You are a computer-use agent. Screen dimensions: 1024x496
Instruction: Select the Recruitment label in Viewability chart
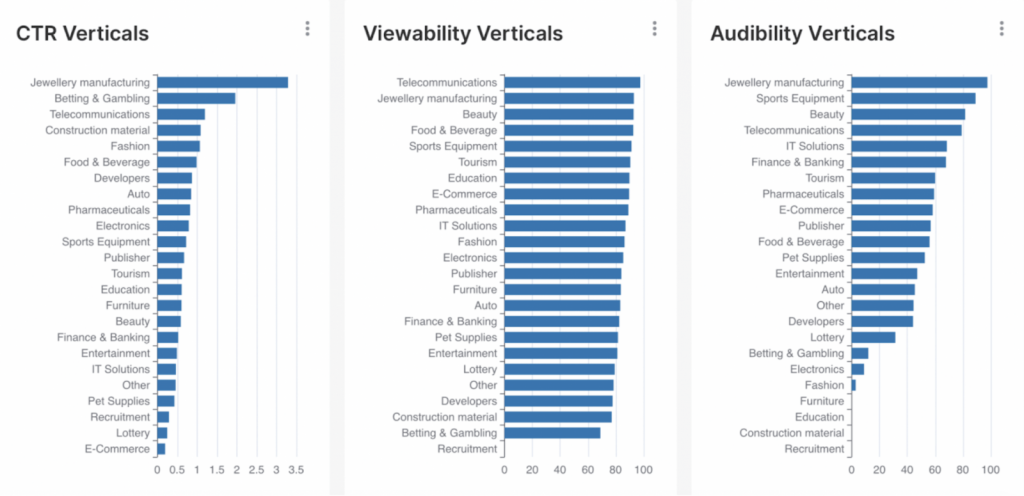(x=467, y=449)
